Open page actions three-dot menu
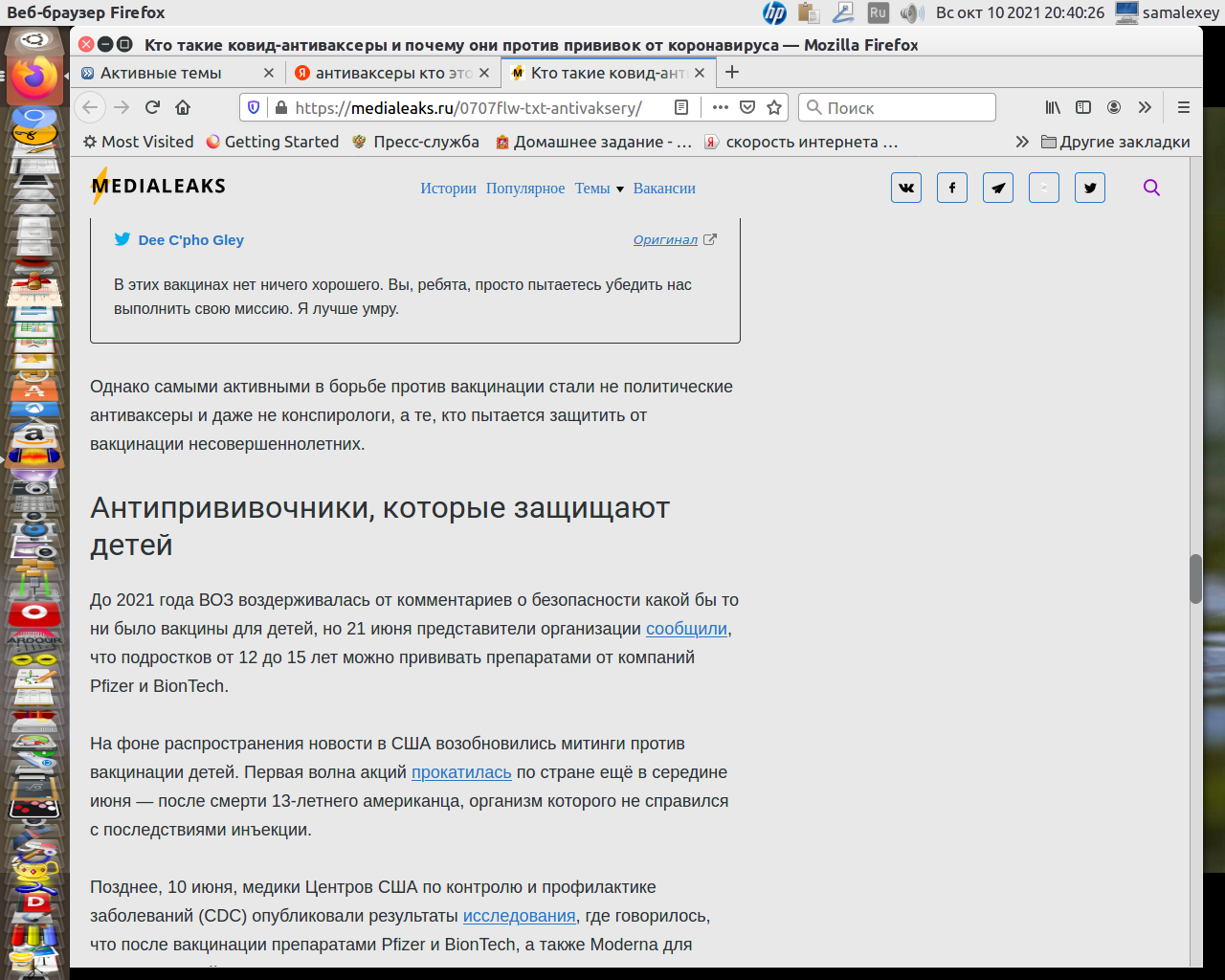The width and height of the screenshot is (1225, 980). (x=721, y=107)
